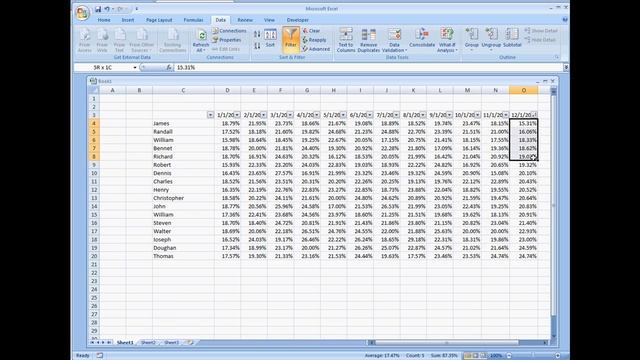Open filter dropdown for 6/1/20 column
The width and height of the screenshot is (640, 360).
pyautogui.click(x=370, y=115)
